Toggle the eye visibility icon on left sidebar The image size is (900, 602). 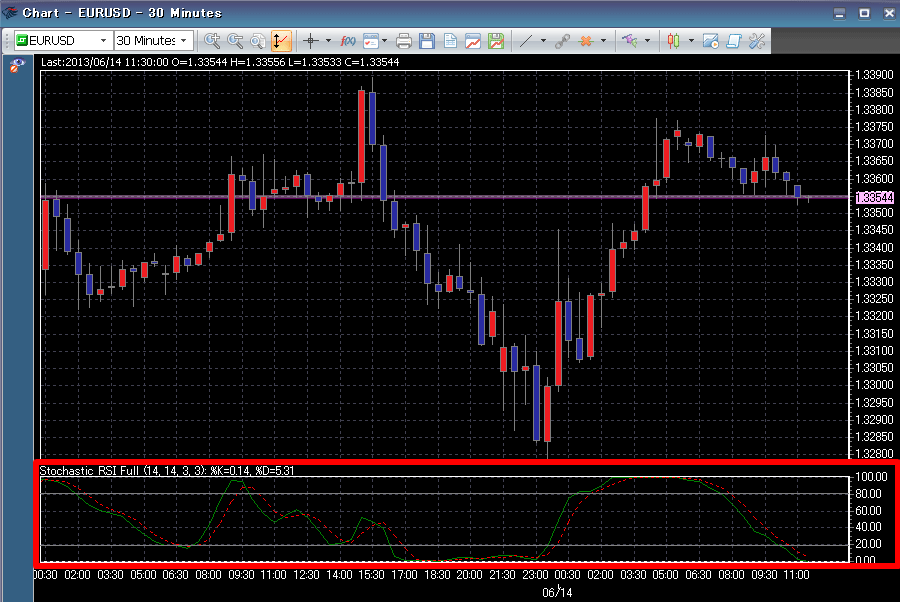coord(17,66)
